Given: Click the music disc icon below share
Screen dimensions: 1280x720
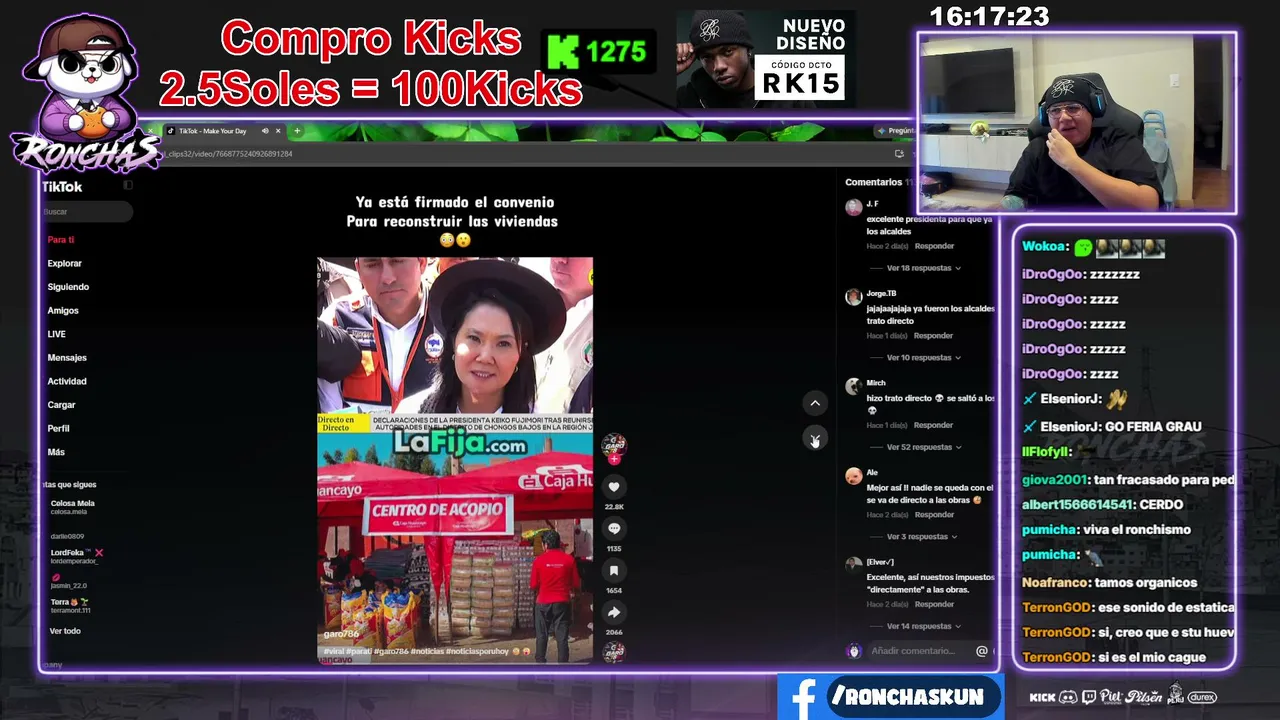Looking at the screenshot, I should click(x=614, y=651).
